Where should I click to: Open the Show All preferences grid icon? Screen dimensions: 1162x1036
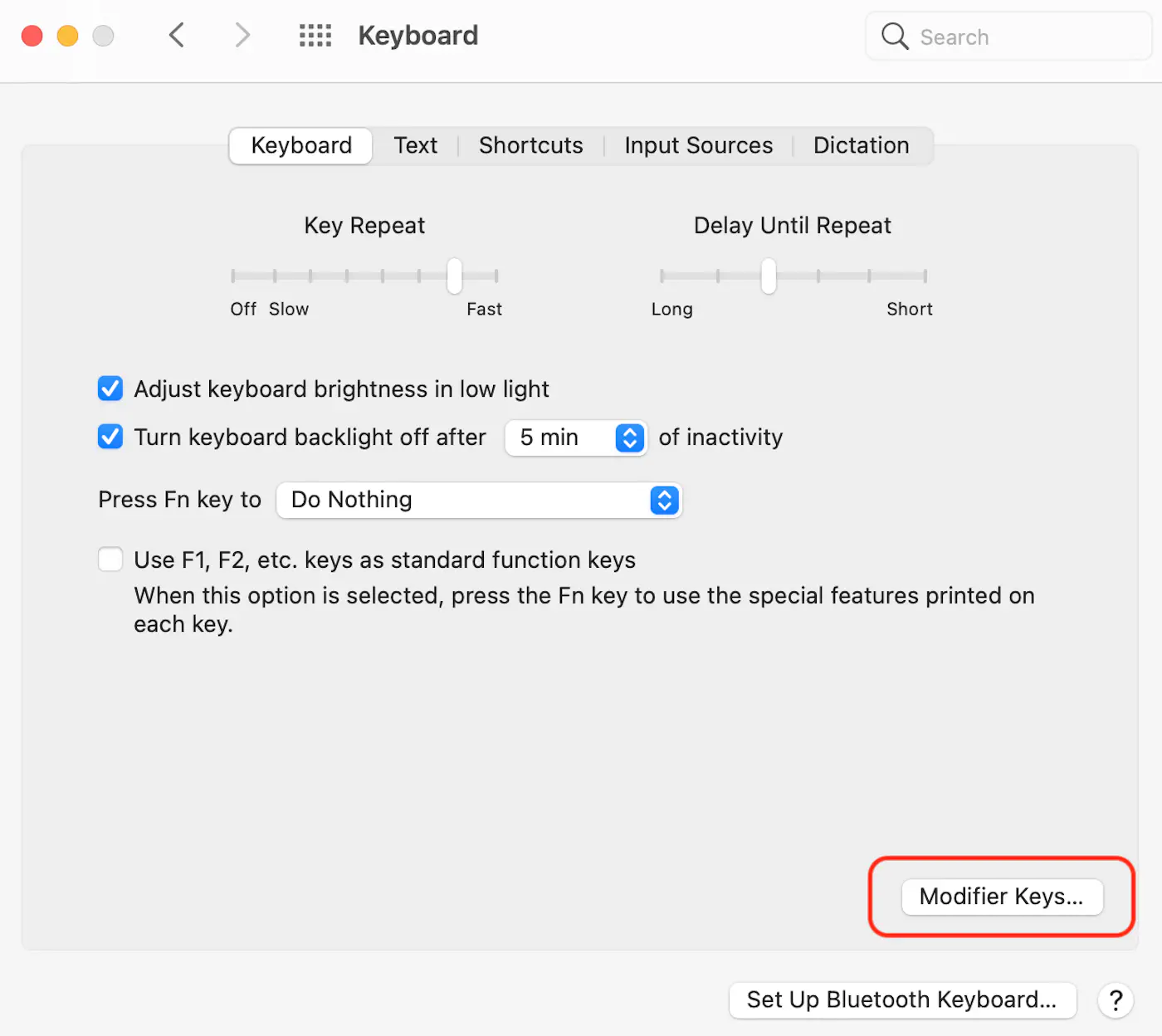[x=315, y=35]
